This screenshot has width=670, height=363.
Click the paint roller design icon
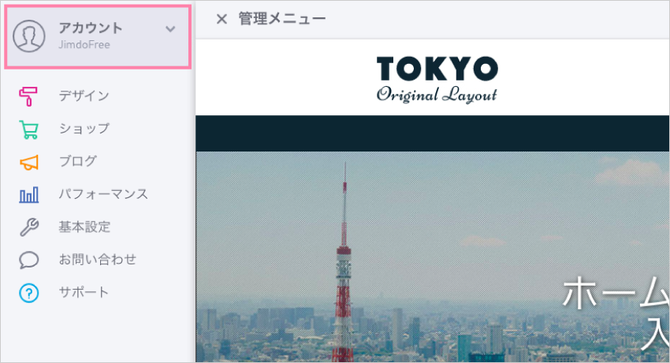tap(28, 96)
